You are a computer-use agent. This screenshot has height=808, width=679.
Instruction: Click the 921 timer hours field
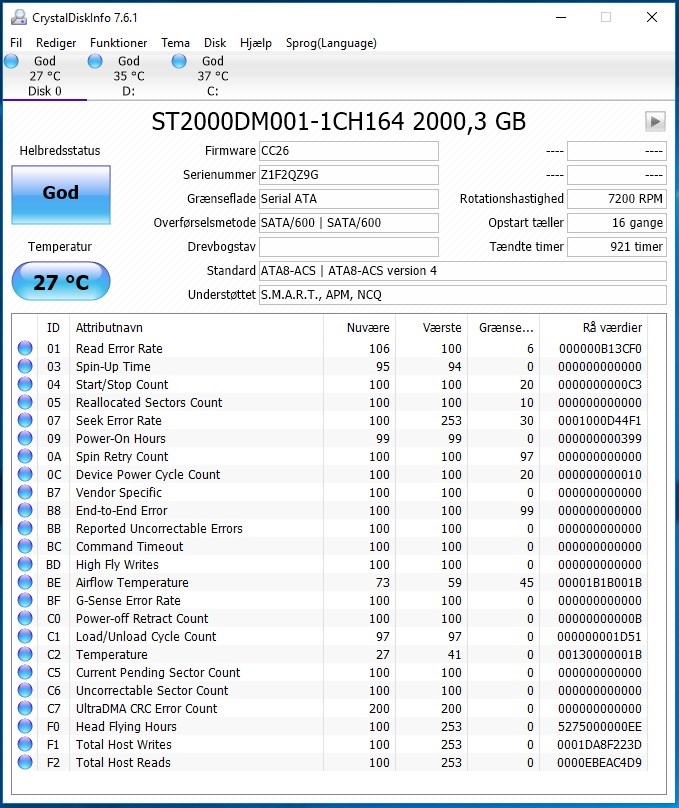[x=617, y=247]
